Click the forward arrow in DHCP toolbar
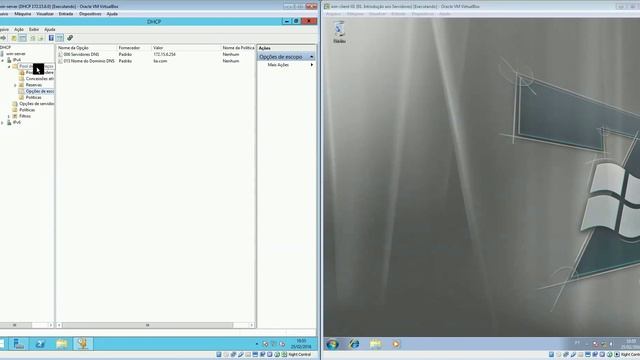The image size is (640, 360). point(3,38)
